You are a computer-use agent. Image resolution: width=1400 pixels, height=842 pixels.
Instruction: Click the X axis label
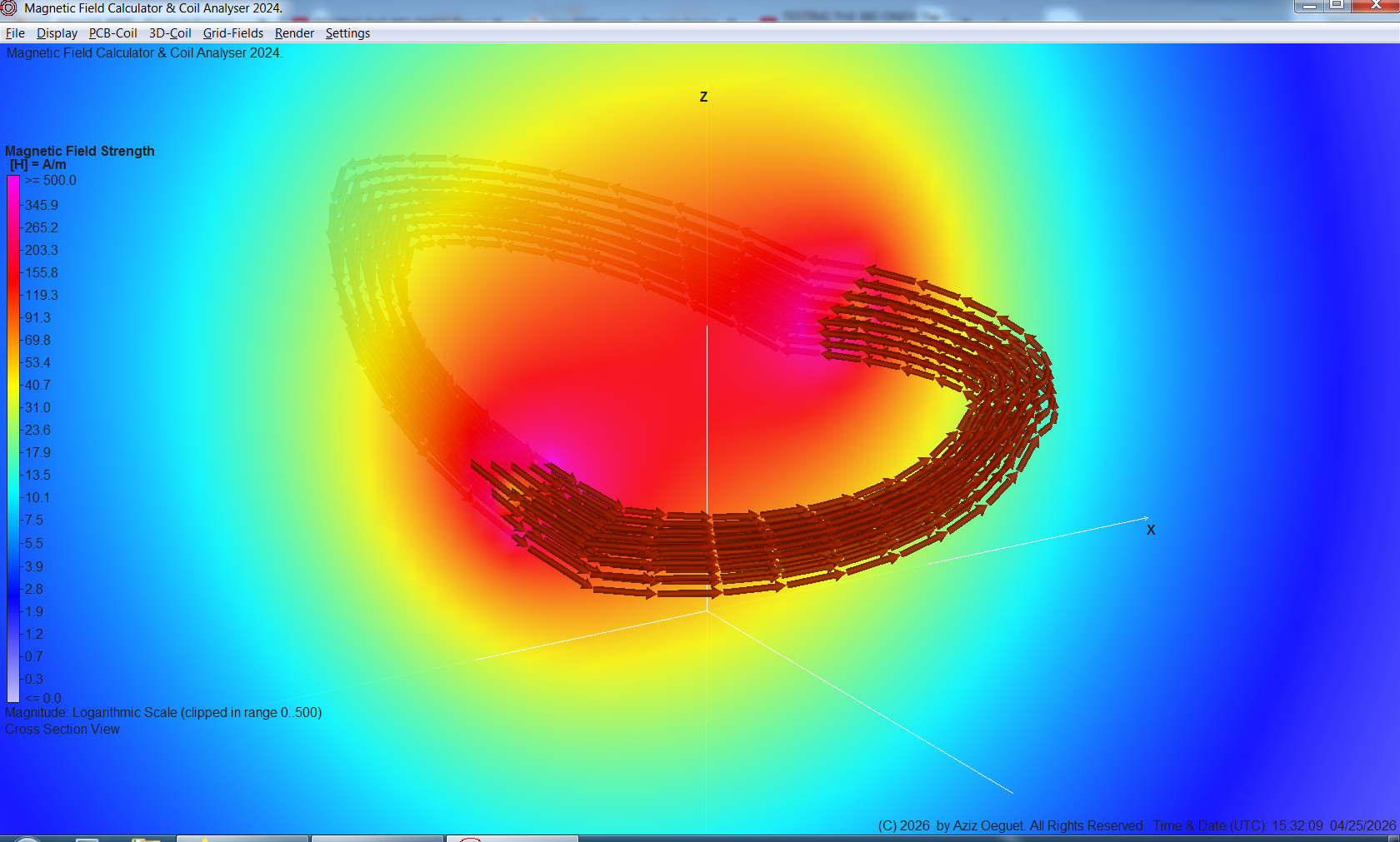pos(1151,530)
